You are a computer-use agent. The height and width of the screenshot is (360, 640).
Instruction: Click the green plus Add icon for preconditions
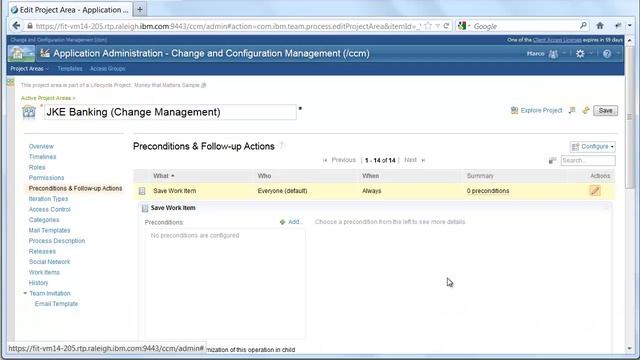pyautogui.click(x=282, y=222)
